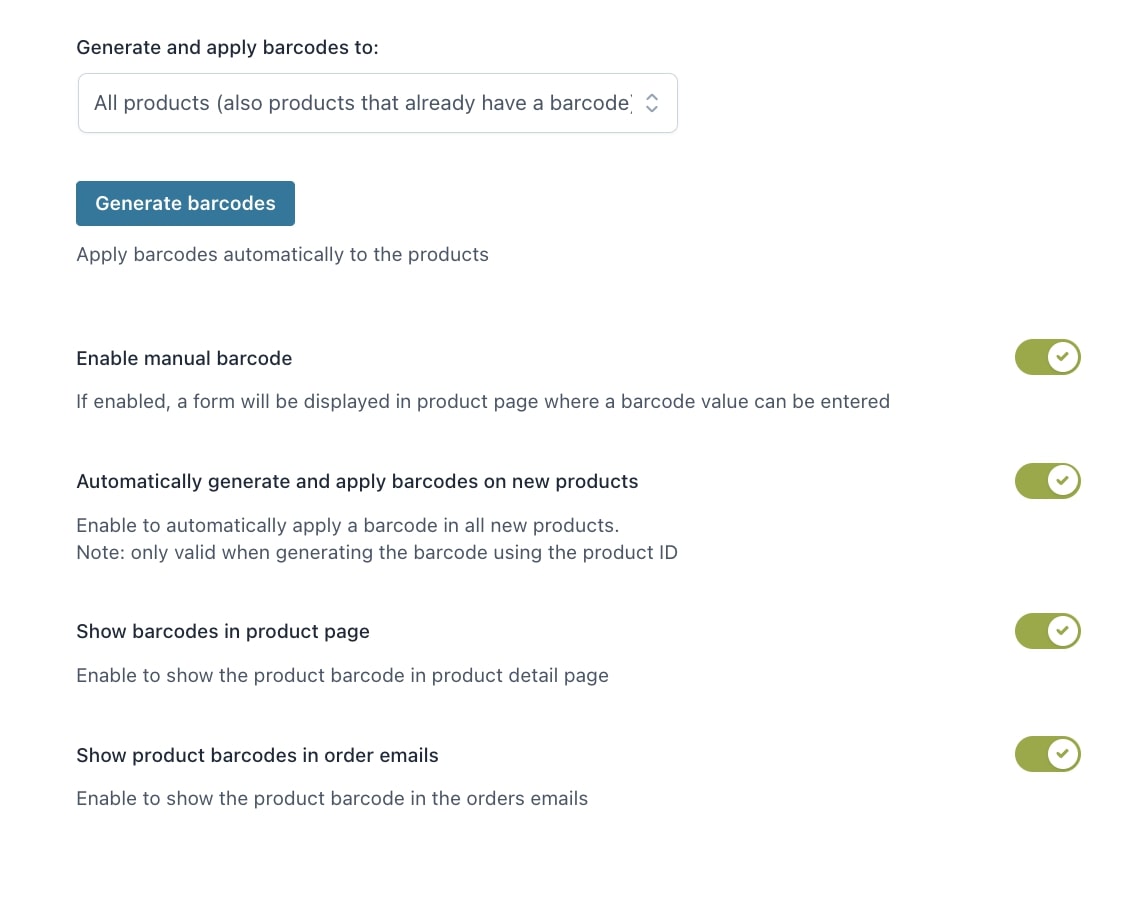
Task: Click the 'product detail page' description text
Action: pos(343,676)
